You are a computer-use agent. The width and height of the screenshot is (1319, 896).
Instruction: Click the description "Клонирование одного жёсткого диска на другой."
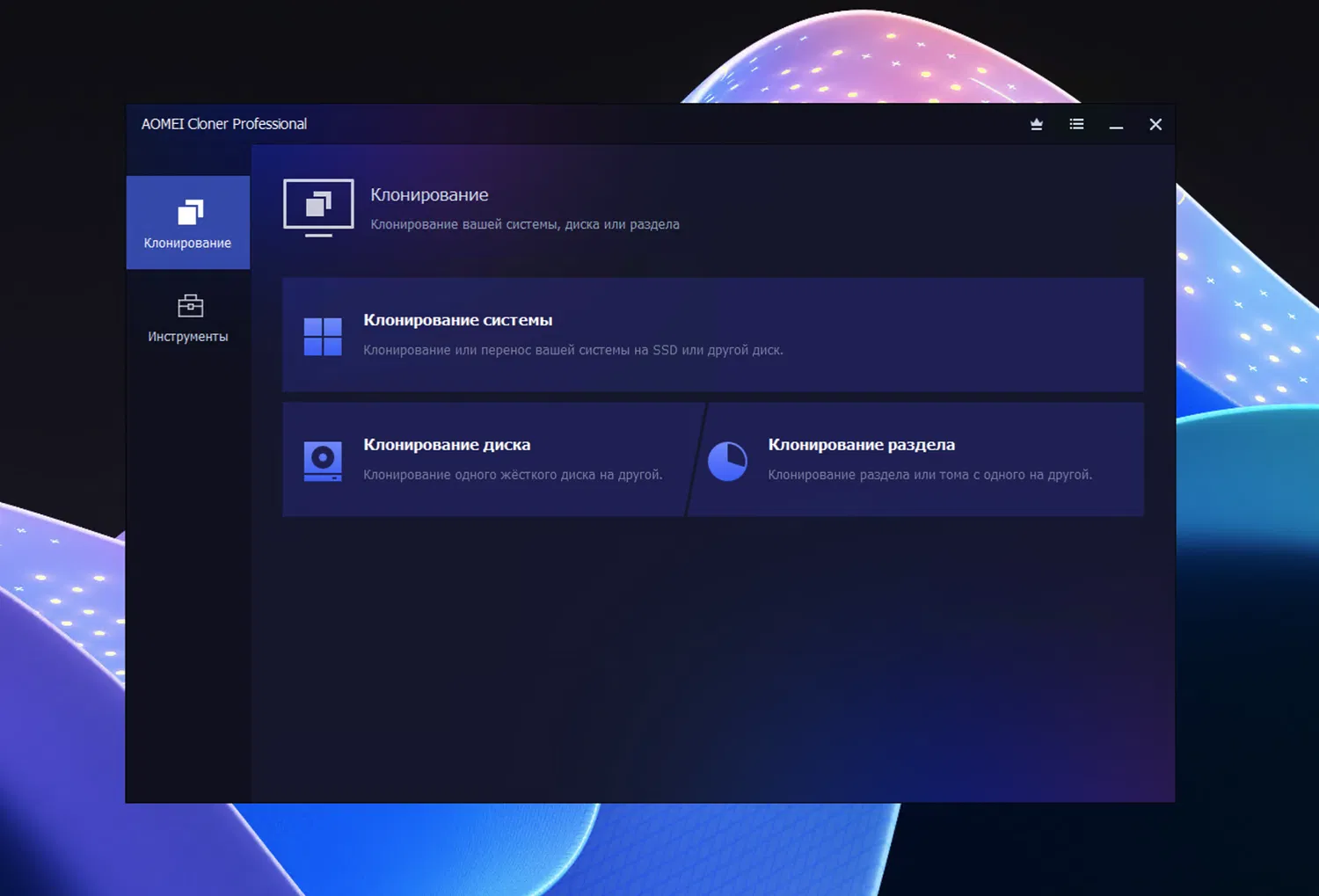pos(513,475)
